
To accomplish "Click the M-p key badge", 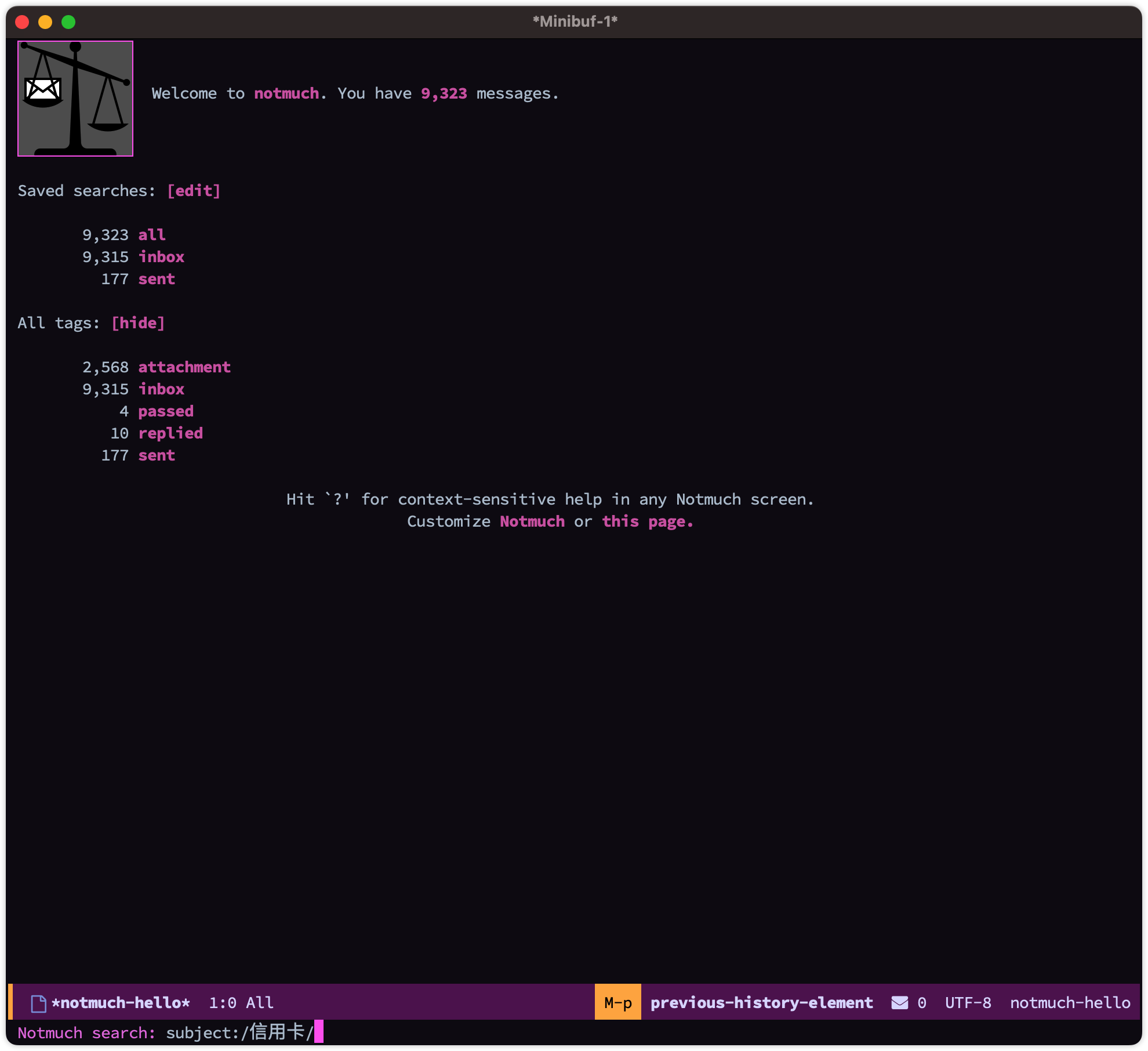I will click(618, 1003).
